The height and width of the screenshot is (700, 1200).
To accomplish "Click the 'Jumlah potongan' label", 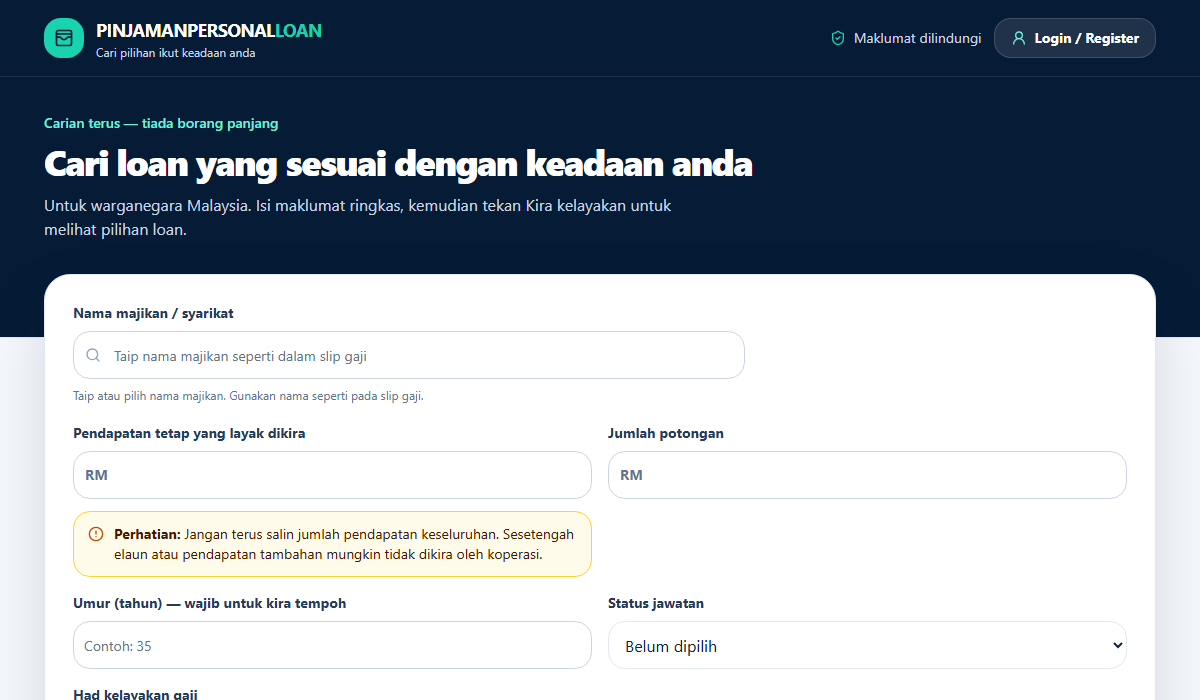I will (x=666, y=433).
